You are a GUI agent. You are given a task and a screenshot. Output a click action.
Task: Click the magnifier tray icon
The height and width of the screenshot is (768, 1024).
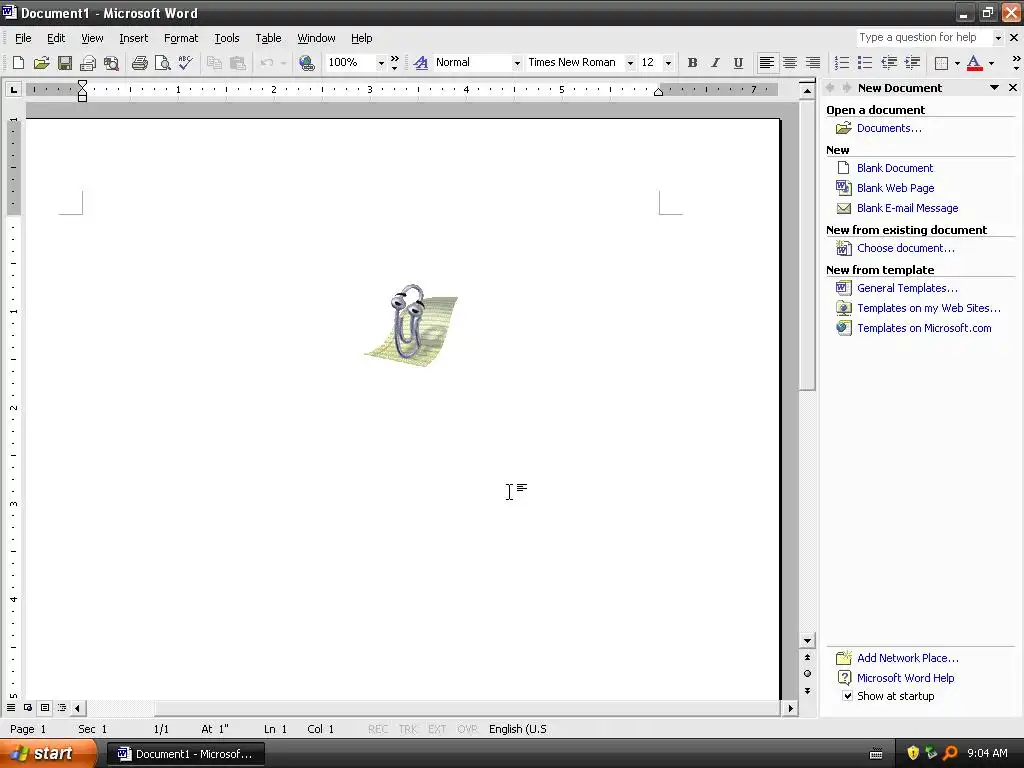pos(950,754)
